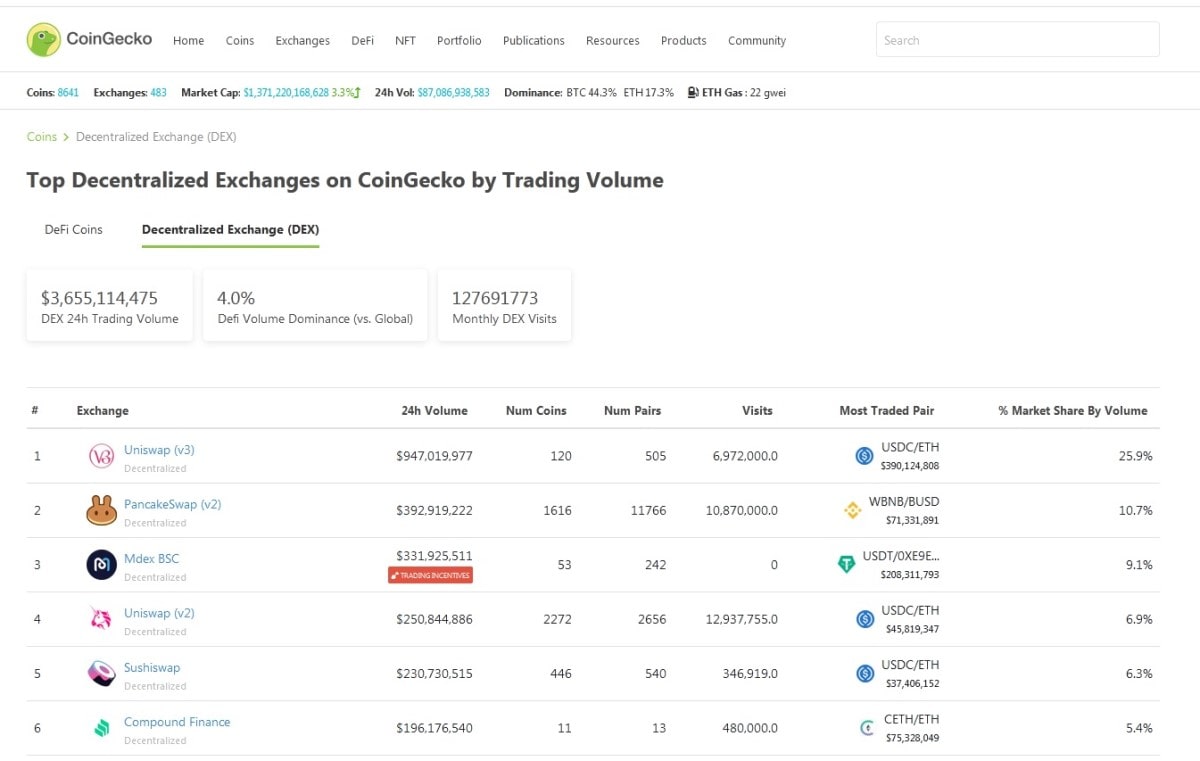The height and width of the screenshot is (761, 1200).
Task: Click the CETH/ETH pair text
Action: [x=912, y=719]
